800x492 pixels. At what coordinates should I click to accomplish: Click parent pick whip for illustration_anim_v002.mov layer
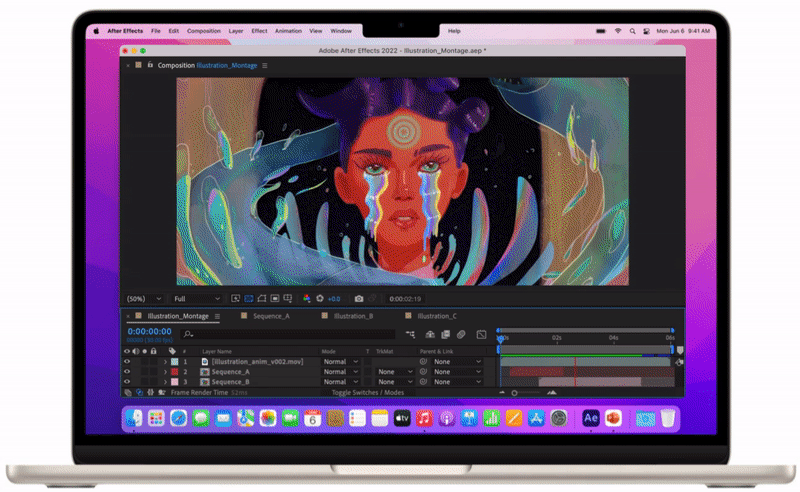coord(423,361)
